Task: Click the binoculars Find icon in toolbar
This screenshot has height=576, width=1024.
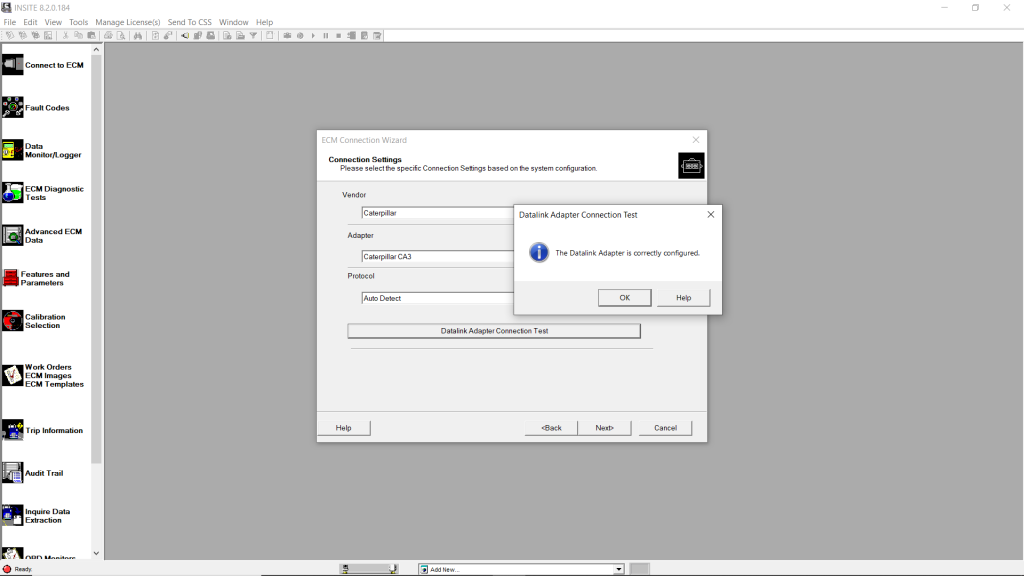Action: (x=138, y=36)
